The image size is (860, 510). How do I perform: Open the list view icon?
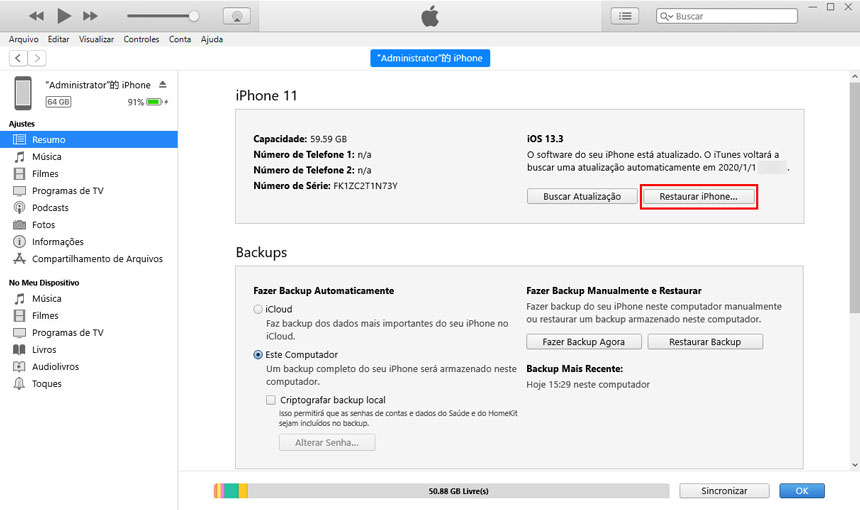625,16
